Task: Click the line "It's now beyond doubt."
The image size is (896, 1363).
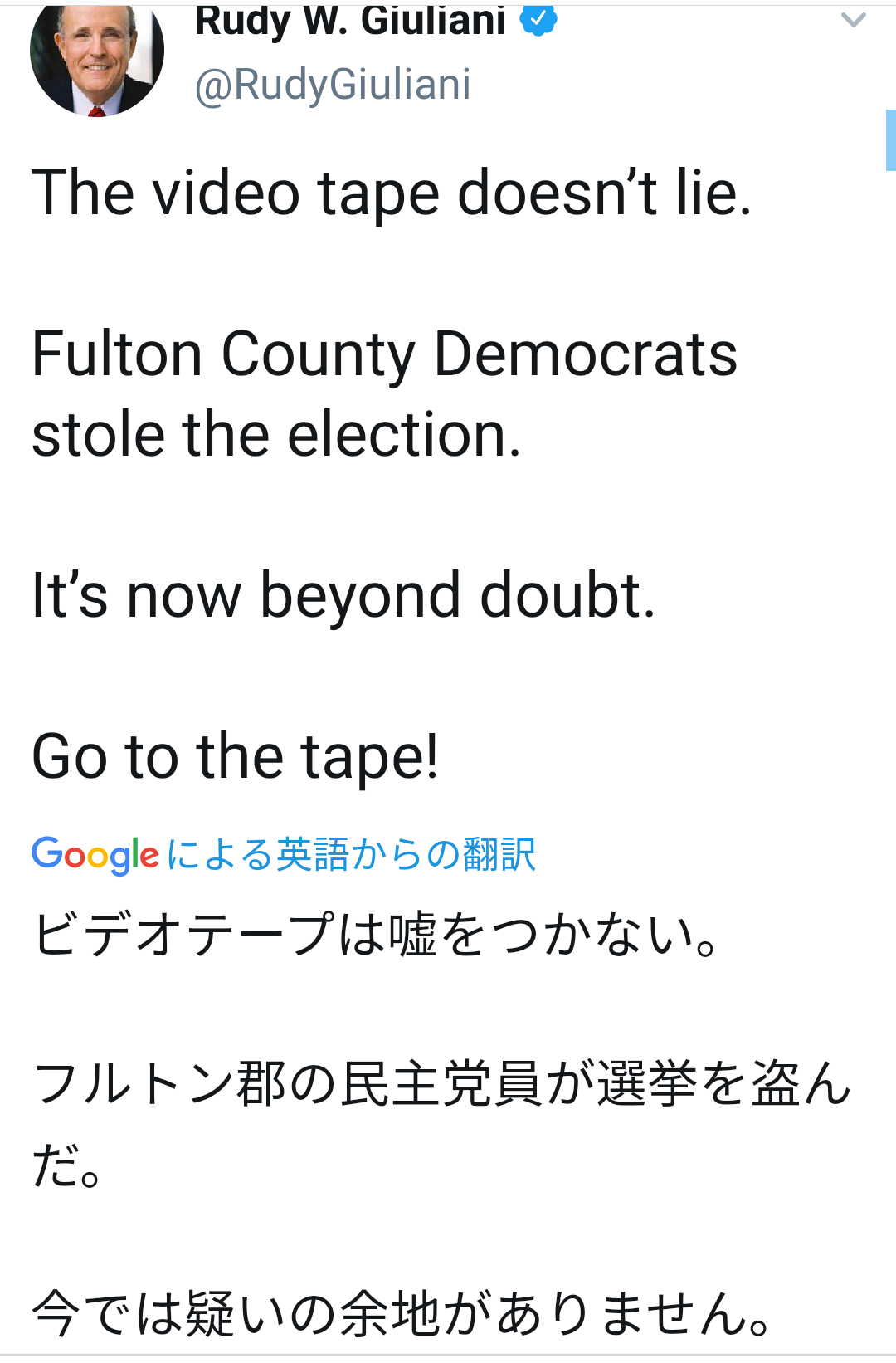Action: pos(343,595)
